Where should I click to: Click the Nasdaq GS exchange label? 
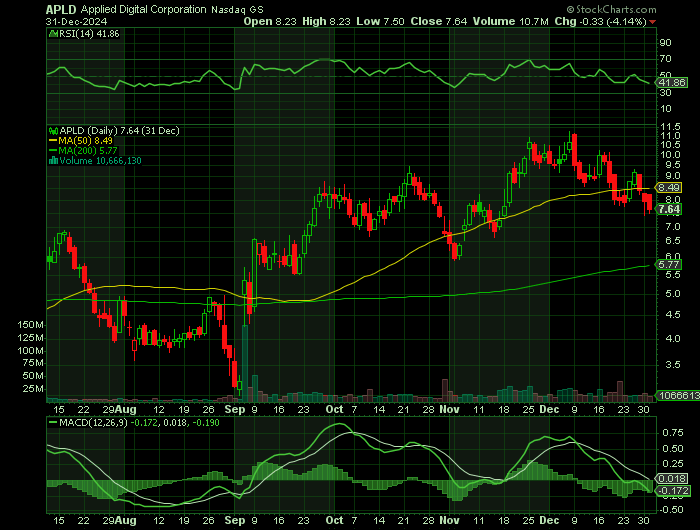coord(237,9)
